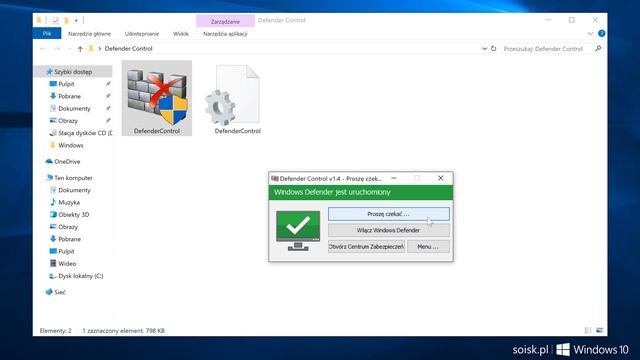The image size is (640, 360).
Task: Open pinned Pulpit under Szybki dostęp
Action: coord(66,84)
